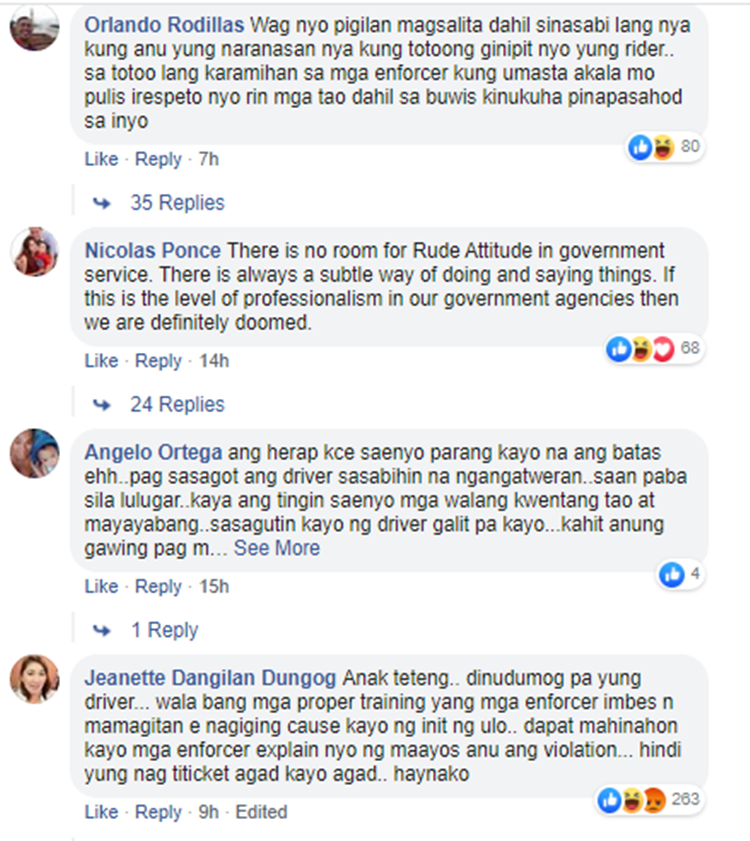
Task: Click reply arrow icon beside 35 Replies
Action: coord(102,203)
